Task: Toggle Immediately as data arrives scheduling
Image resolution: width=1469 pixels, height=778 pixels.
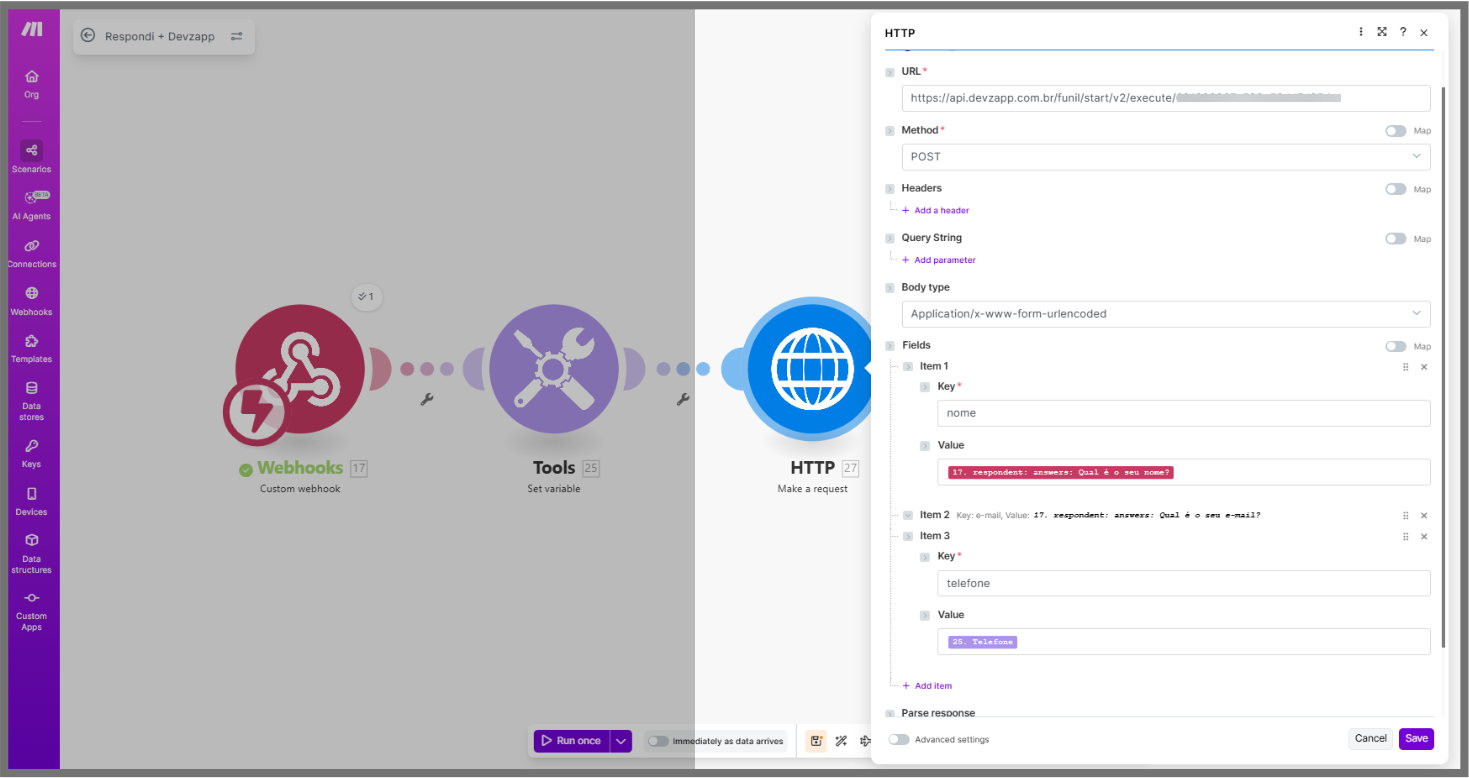Action: [658, 741]
